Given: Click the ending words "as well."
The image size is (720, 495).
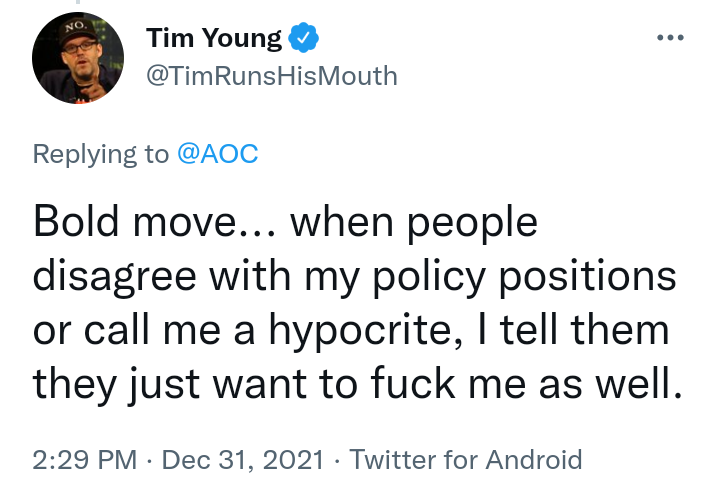Looking at the screenshot, I should pos(611,384).
